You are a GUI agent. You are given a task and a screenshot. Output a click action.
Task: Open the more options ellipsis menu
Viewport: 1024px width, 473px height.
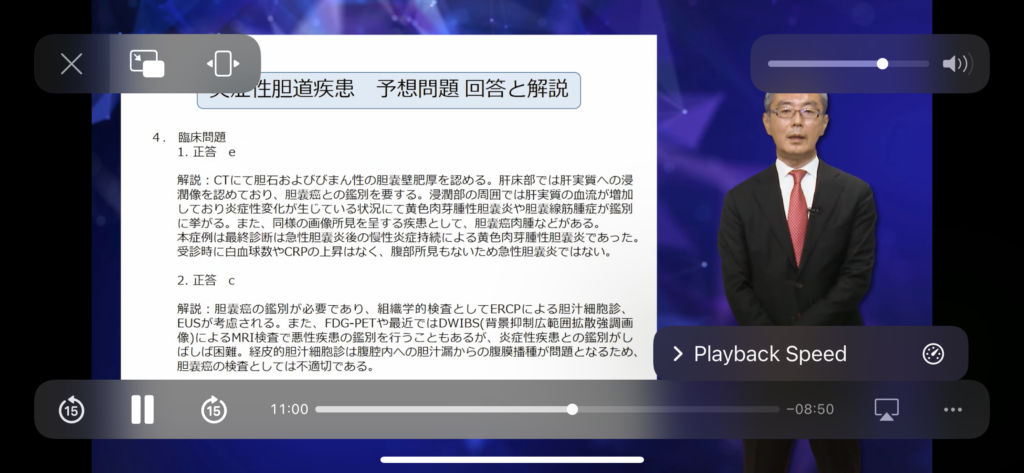coord(952,409)
